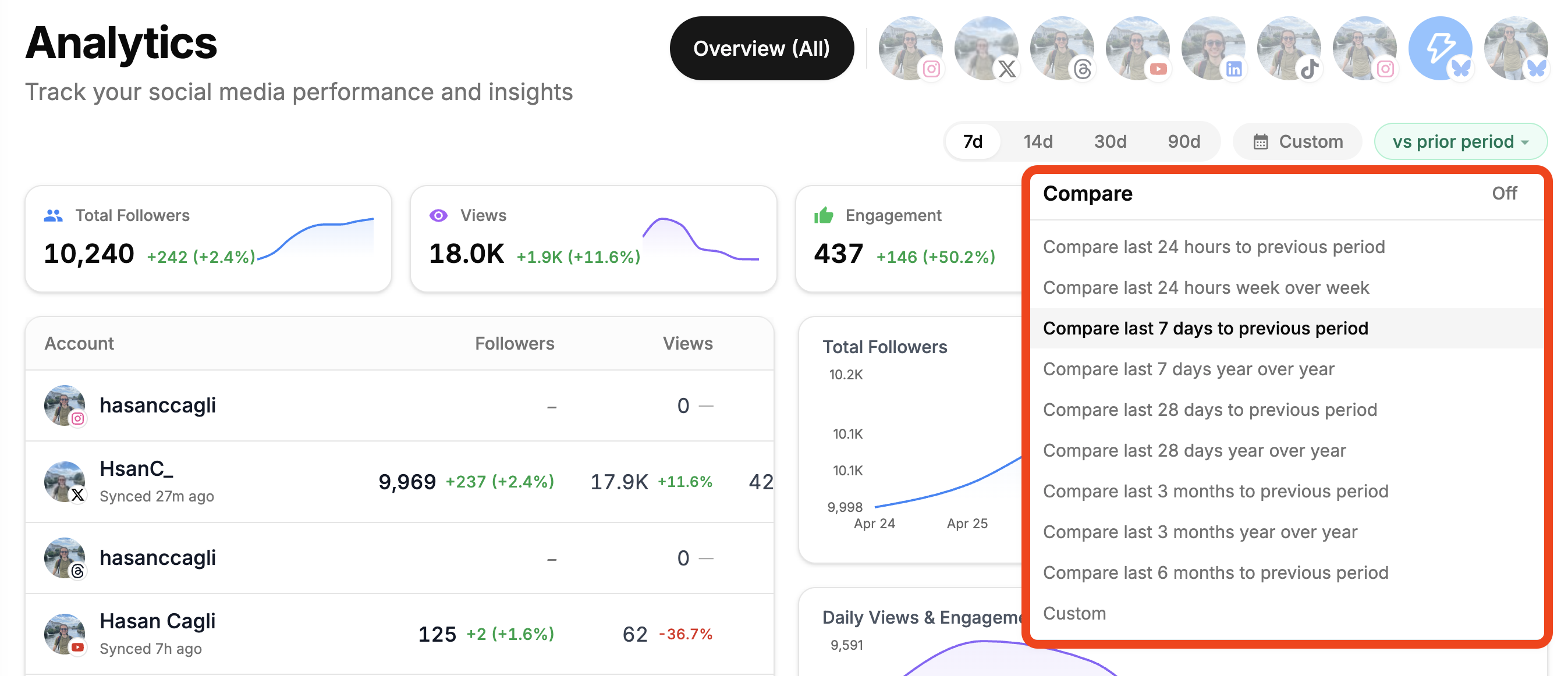Choose Compare last 28 days to previous period
The image size is (1568, 676).
(x=1287, y=410)
